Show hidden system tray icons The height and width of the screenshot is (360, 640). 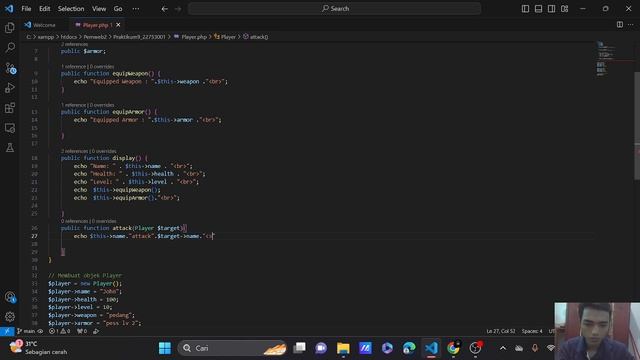[x=503, y=348]
